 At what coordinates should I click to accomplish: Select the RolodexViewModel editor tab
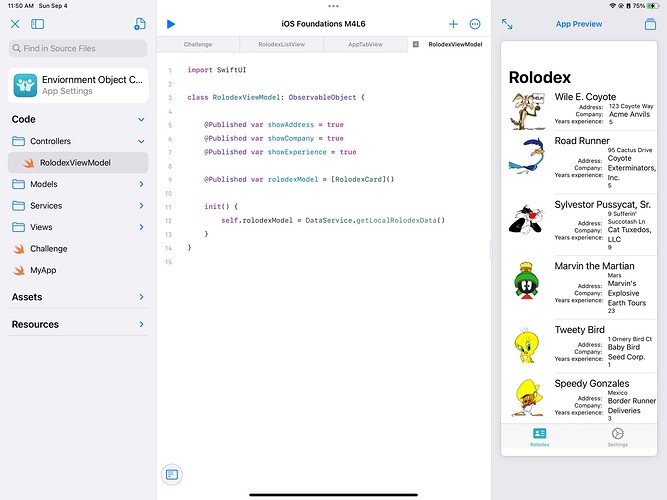[x=455, y=44]
